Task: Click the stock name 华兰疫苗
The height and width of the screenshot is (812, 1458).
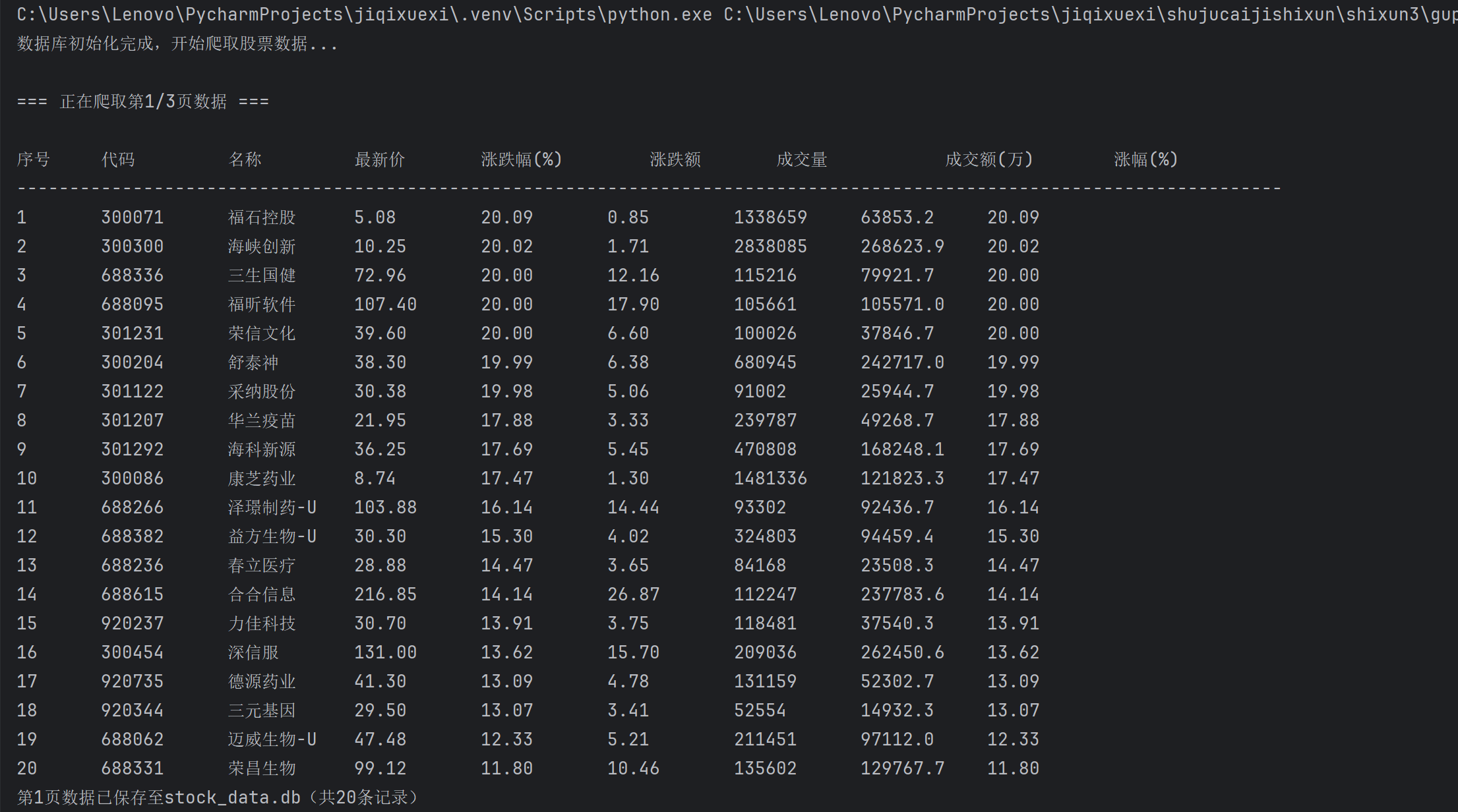Action: coord(261,420)
